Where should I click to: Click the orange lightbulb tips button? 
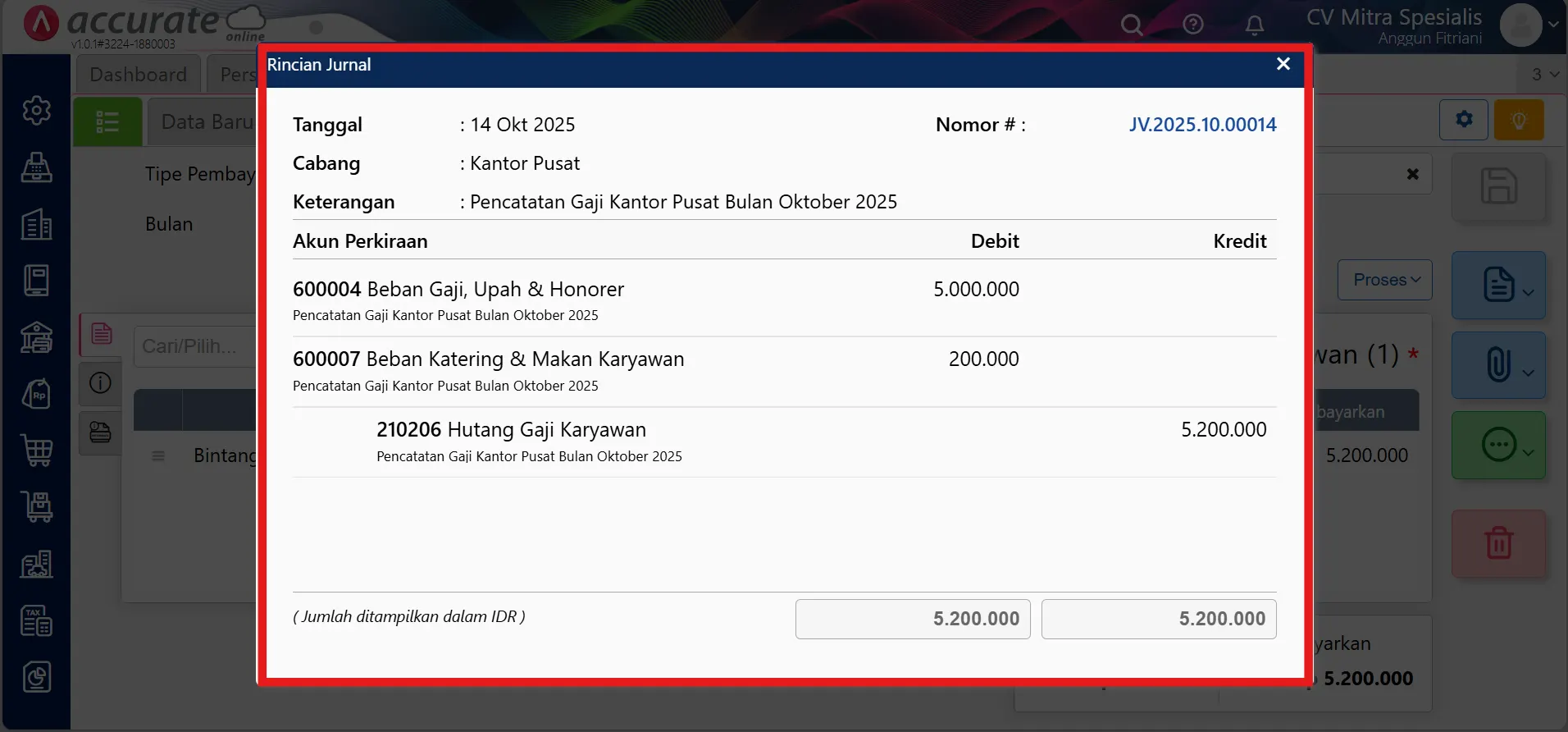click(1519, 121)
